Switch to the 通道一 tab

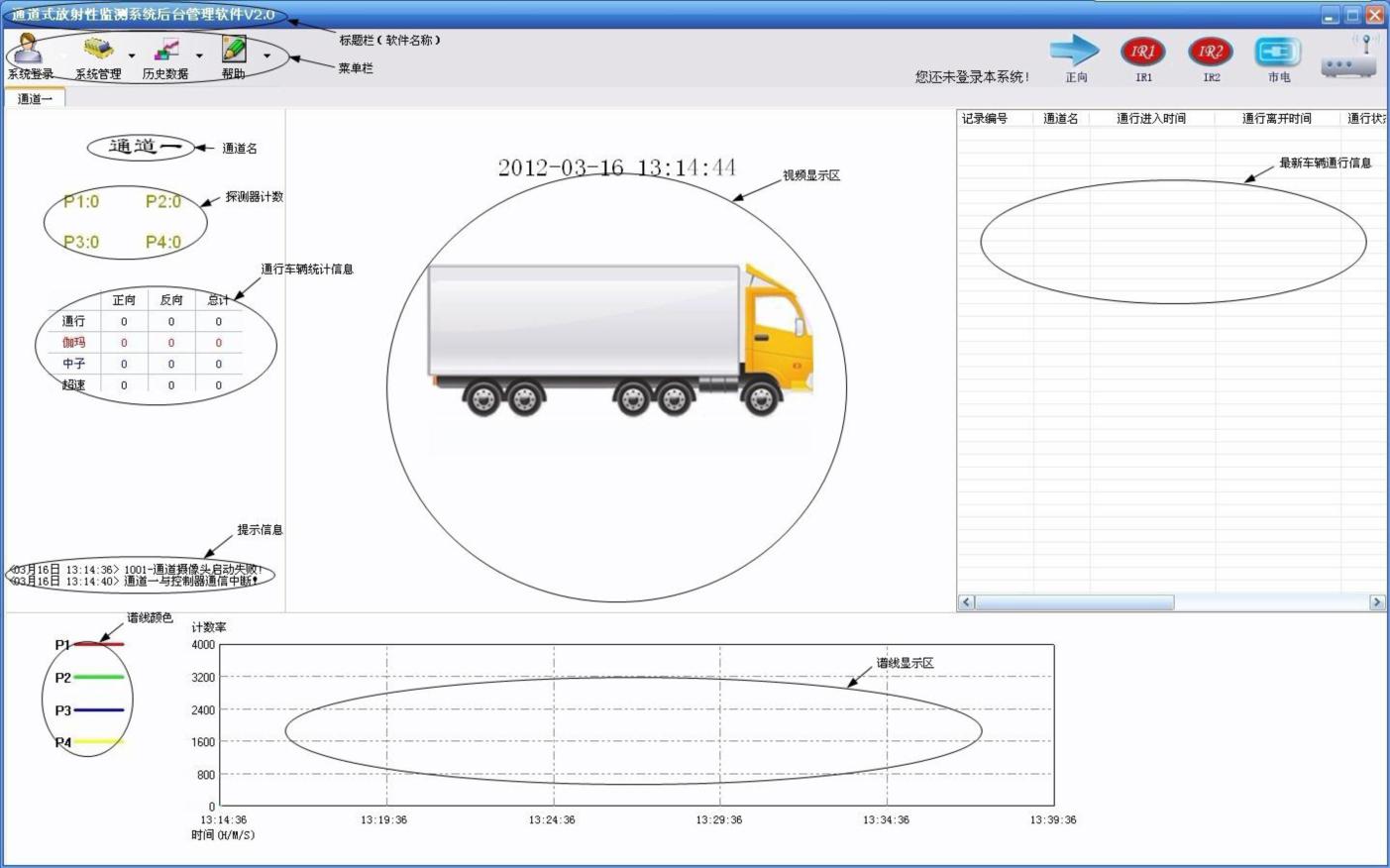pos(35,98)
